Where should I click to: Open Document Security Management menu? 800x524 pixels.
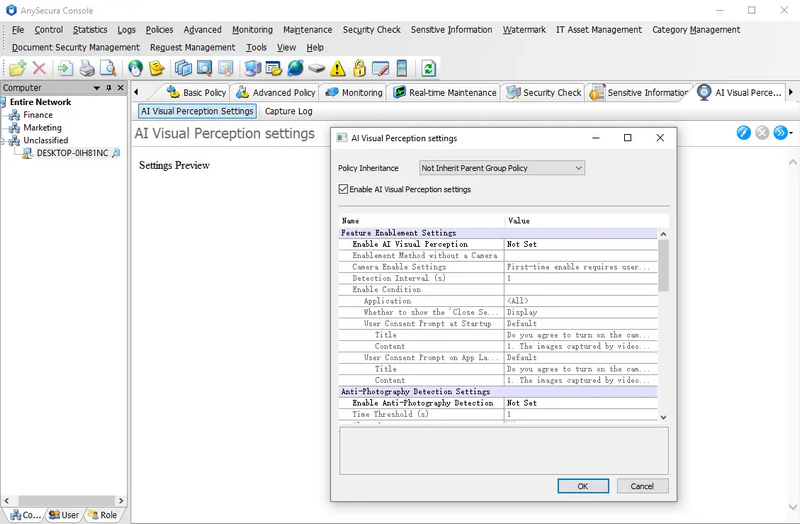(x=76, y=47)
